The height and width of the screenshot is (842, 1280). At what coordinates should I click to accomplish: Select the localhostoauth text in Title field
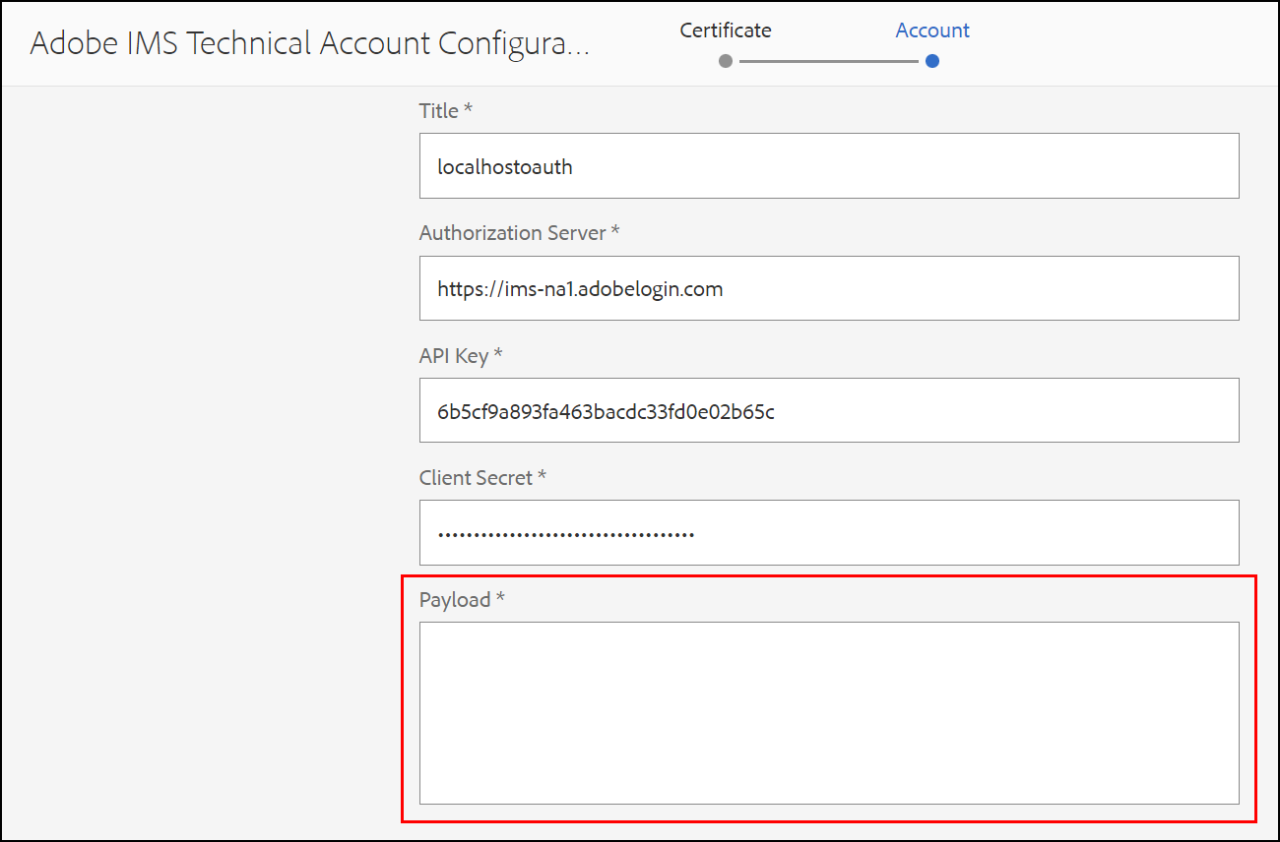504,166
